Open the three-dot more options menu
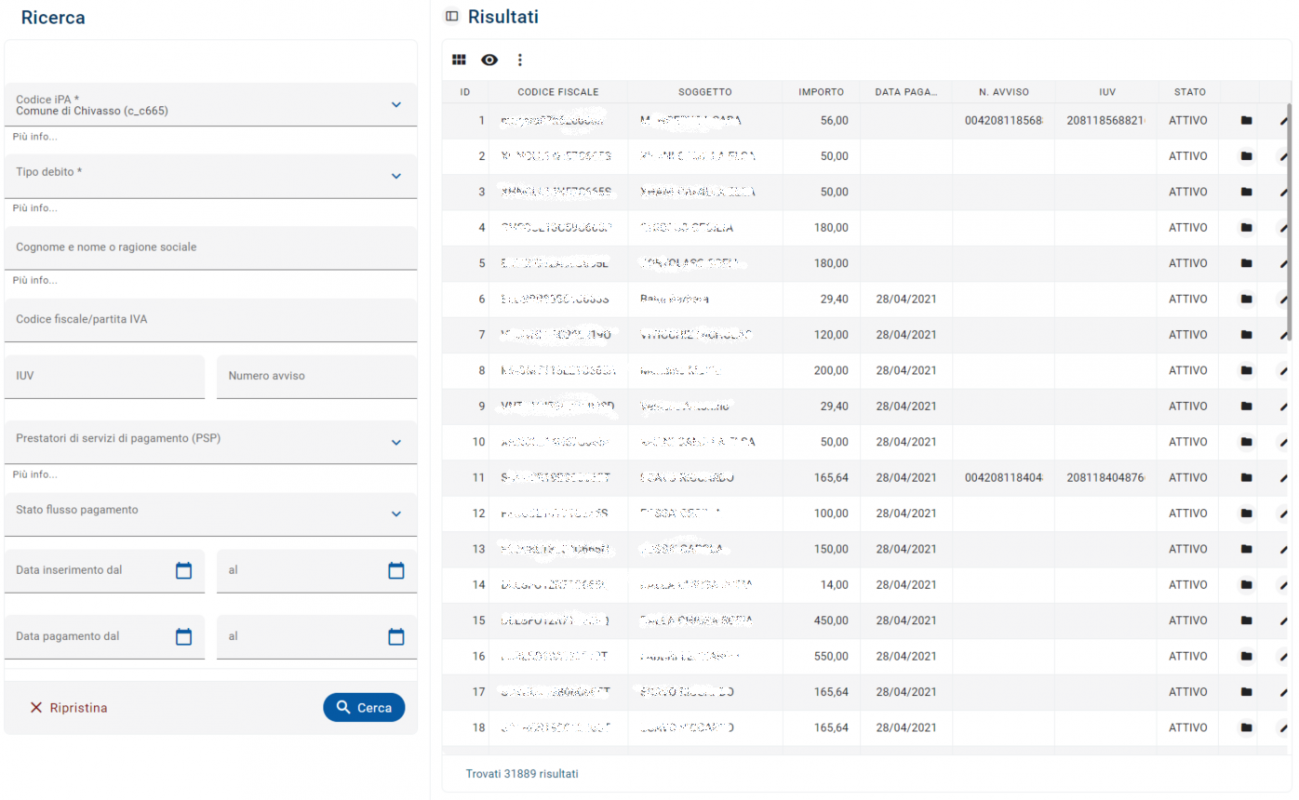Image resolution: width=1299 pixels, height=800 pixels. [520, 60]
